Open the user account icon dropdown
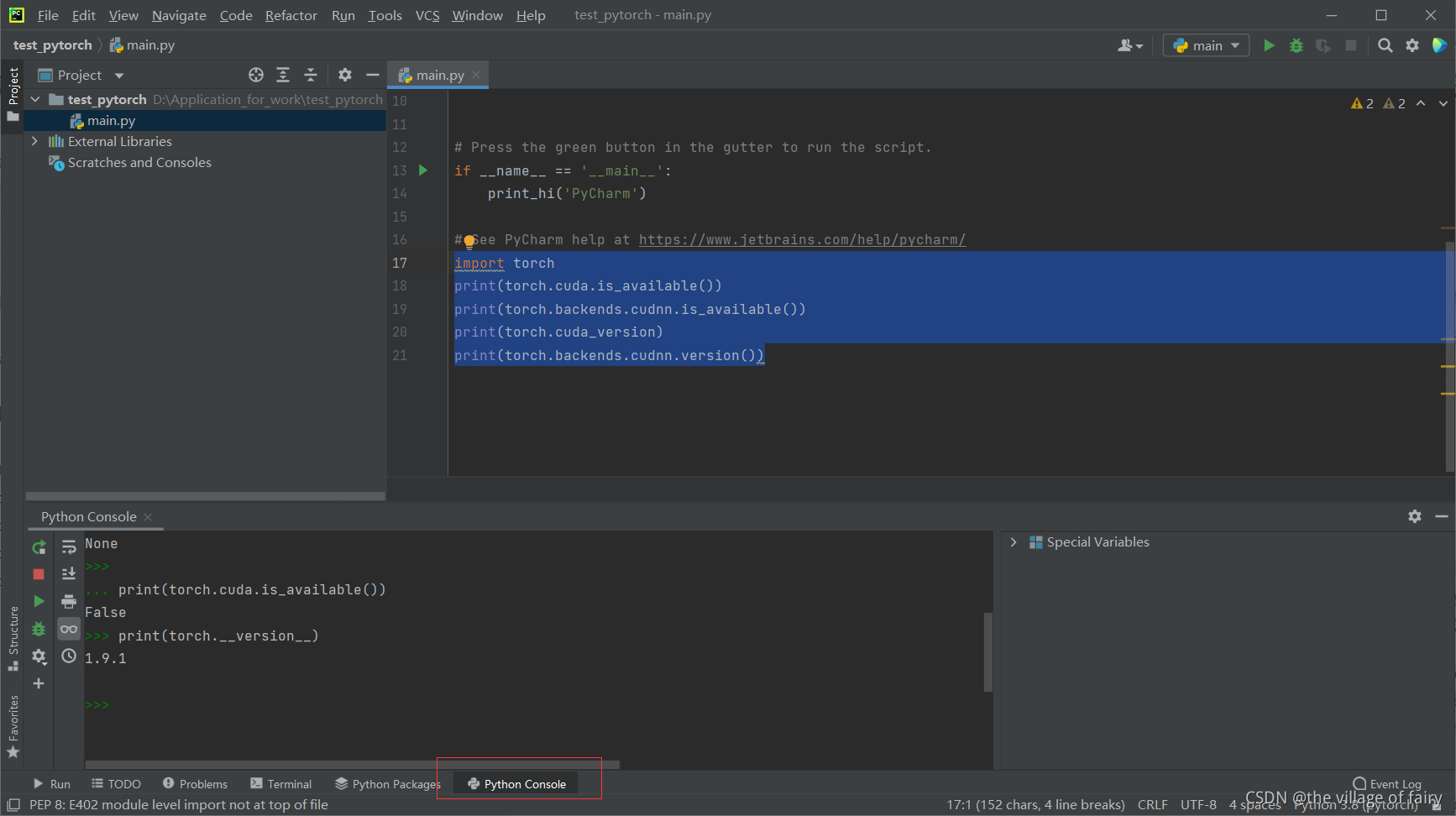1456x816 pixels. point(1130,45)
